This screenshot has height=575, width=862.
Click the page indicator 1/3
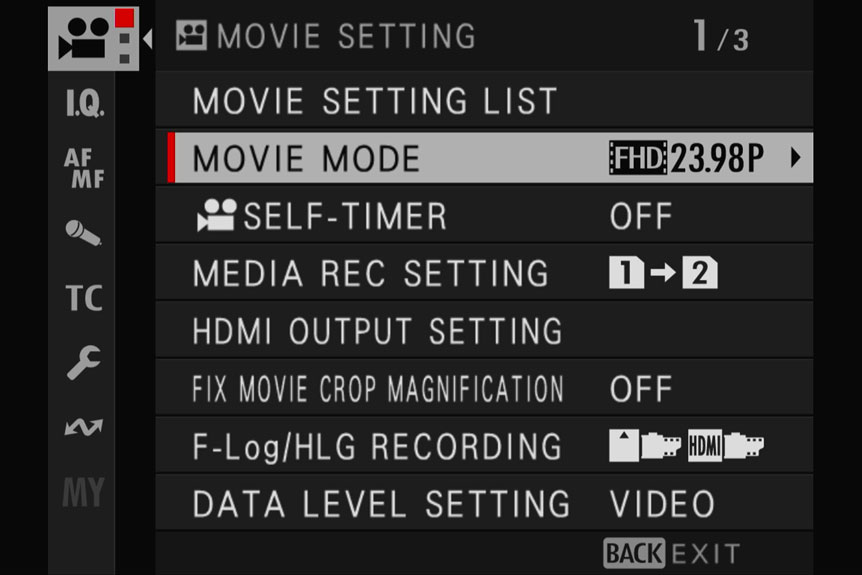click(721, 36)
